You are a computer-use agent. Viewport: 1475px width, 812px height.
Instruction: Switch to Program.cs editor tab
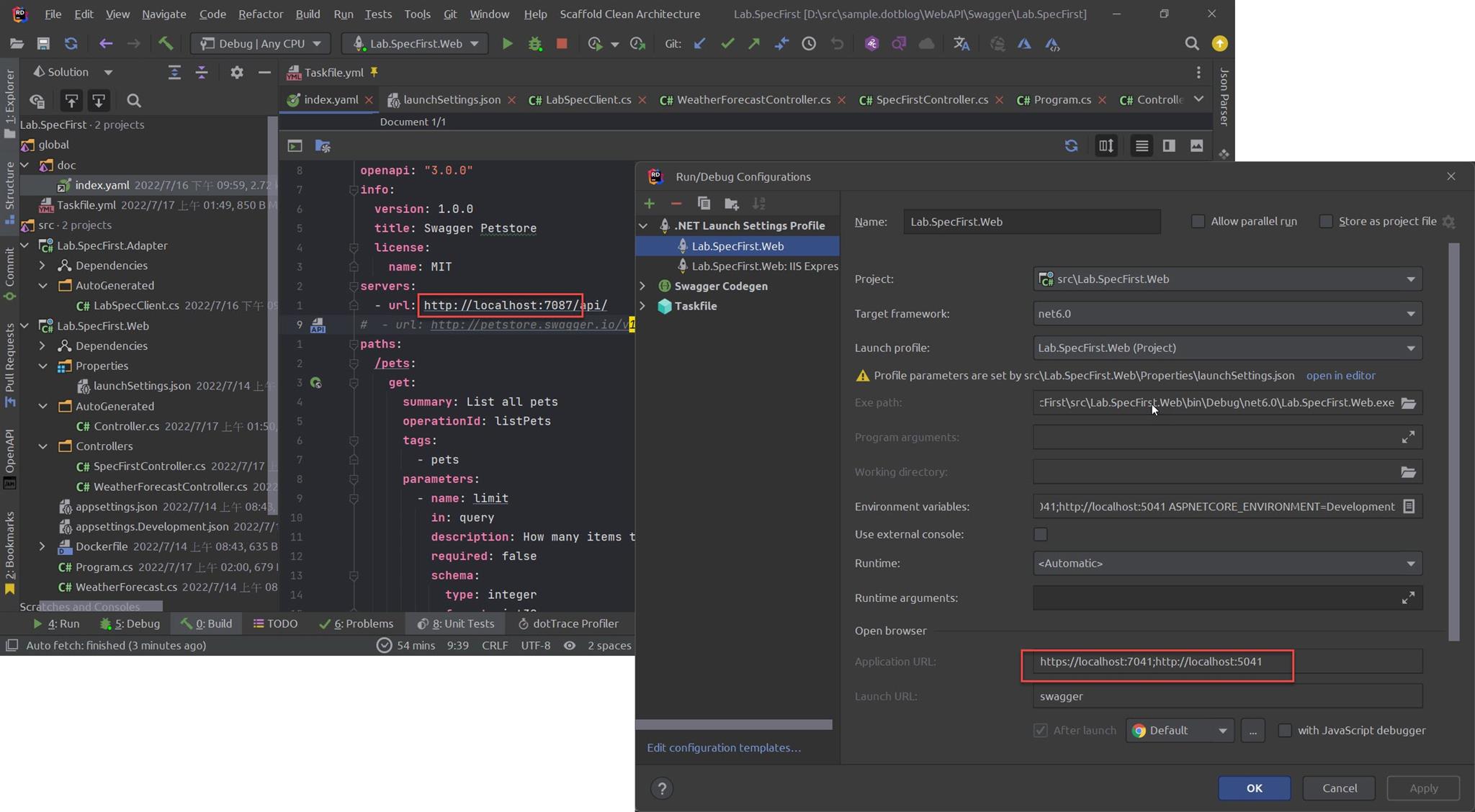pos(1062,99)
